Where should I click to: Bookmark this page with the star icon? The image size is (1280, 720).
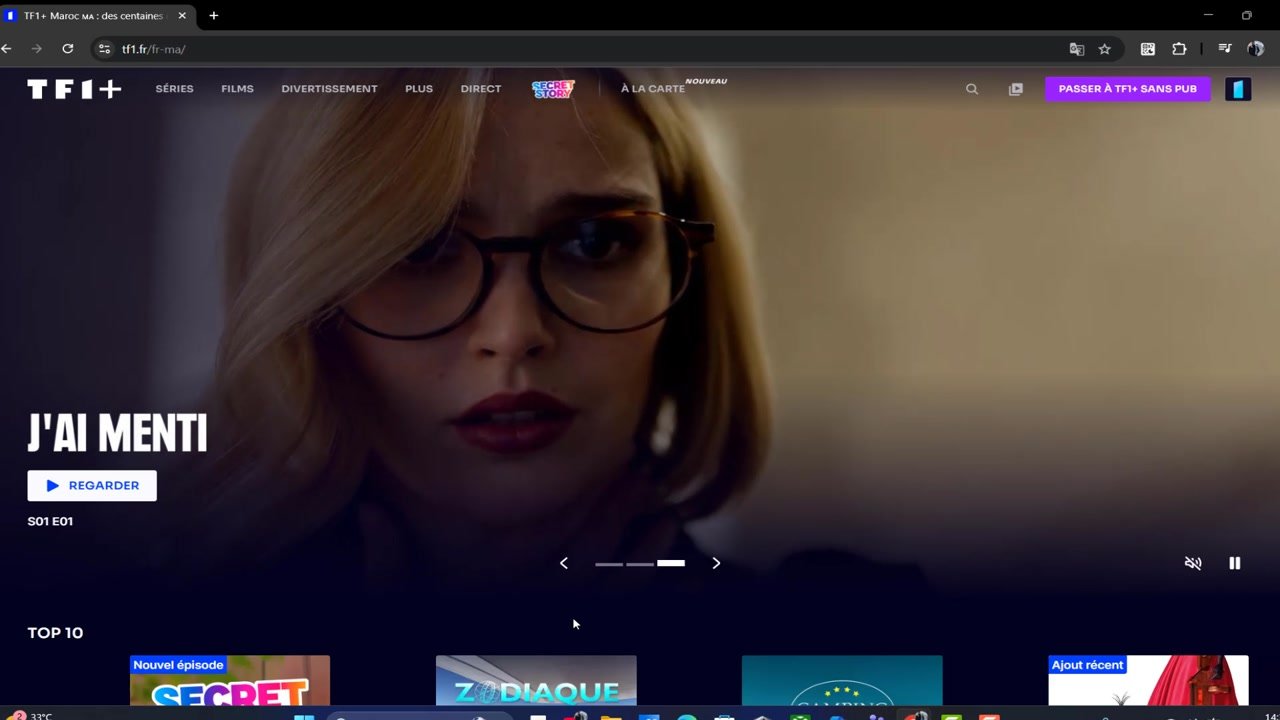1104,49
